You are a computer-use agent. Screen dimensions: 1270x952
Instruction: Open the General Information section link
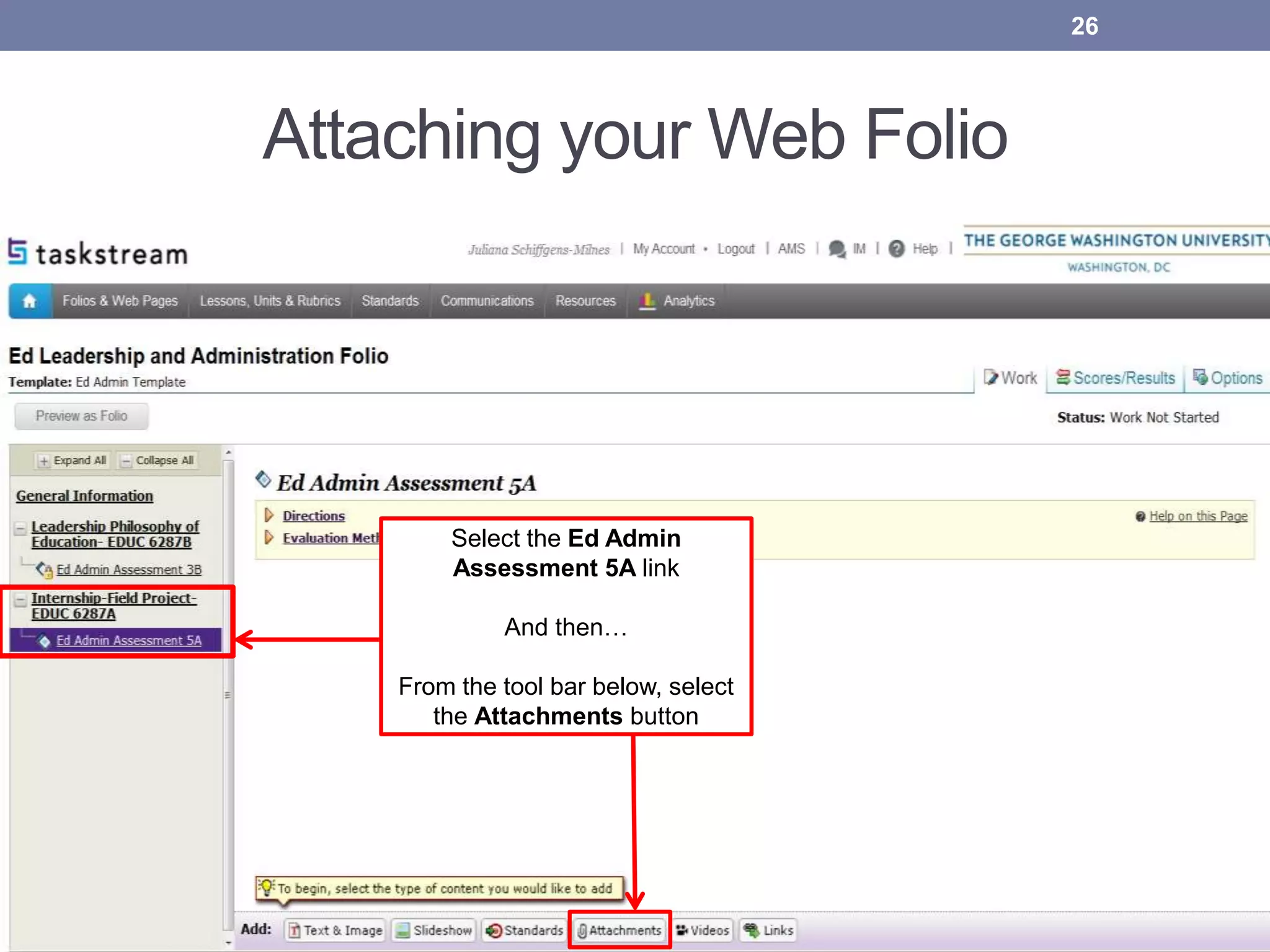click(x=84, y=496)
